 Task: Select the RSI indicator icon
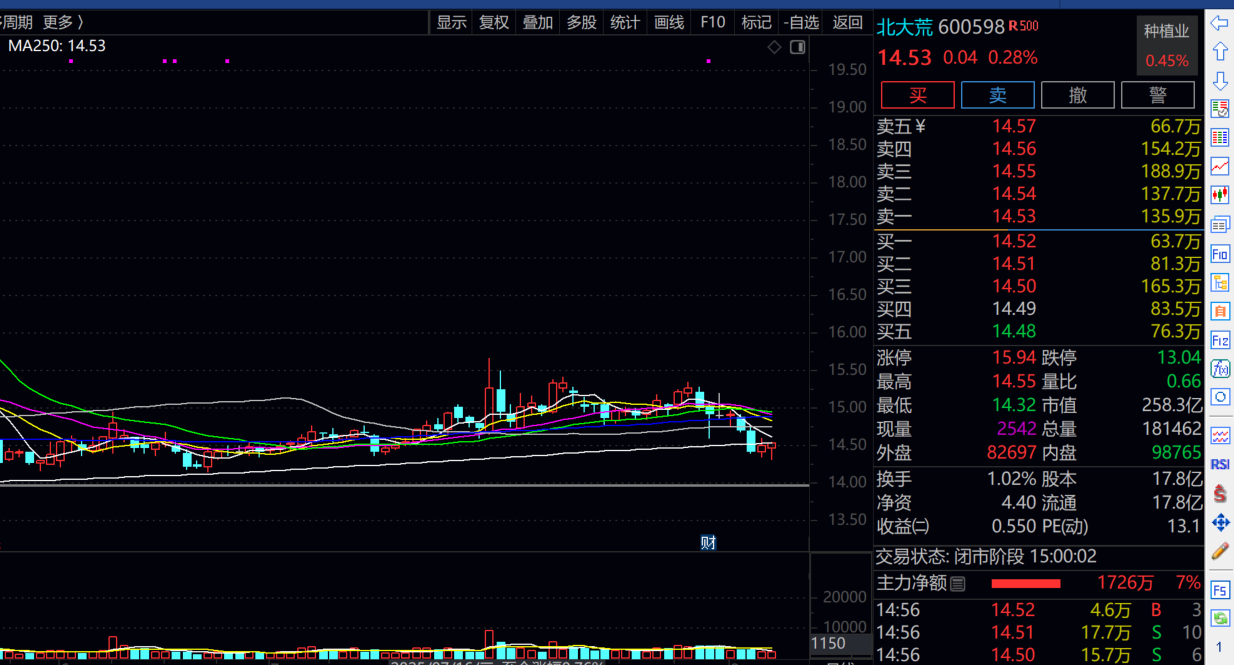(x=1219, y=465)
